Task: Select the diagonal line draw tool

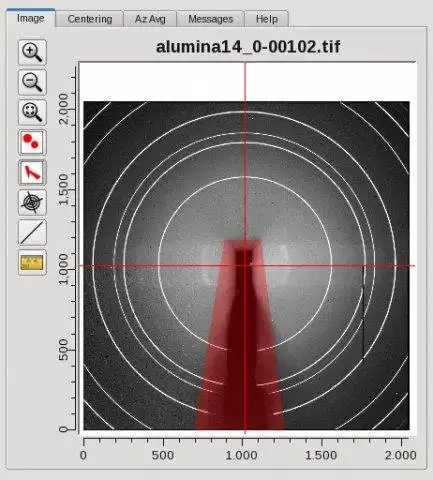Action: tap(32, 232)
